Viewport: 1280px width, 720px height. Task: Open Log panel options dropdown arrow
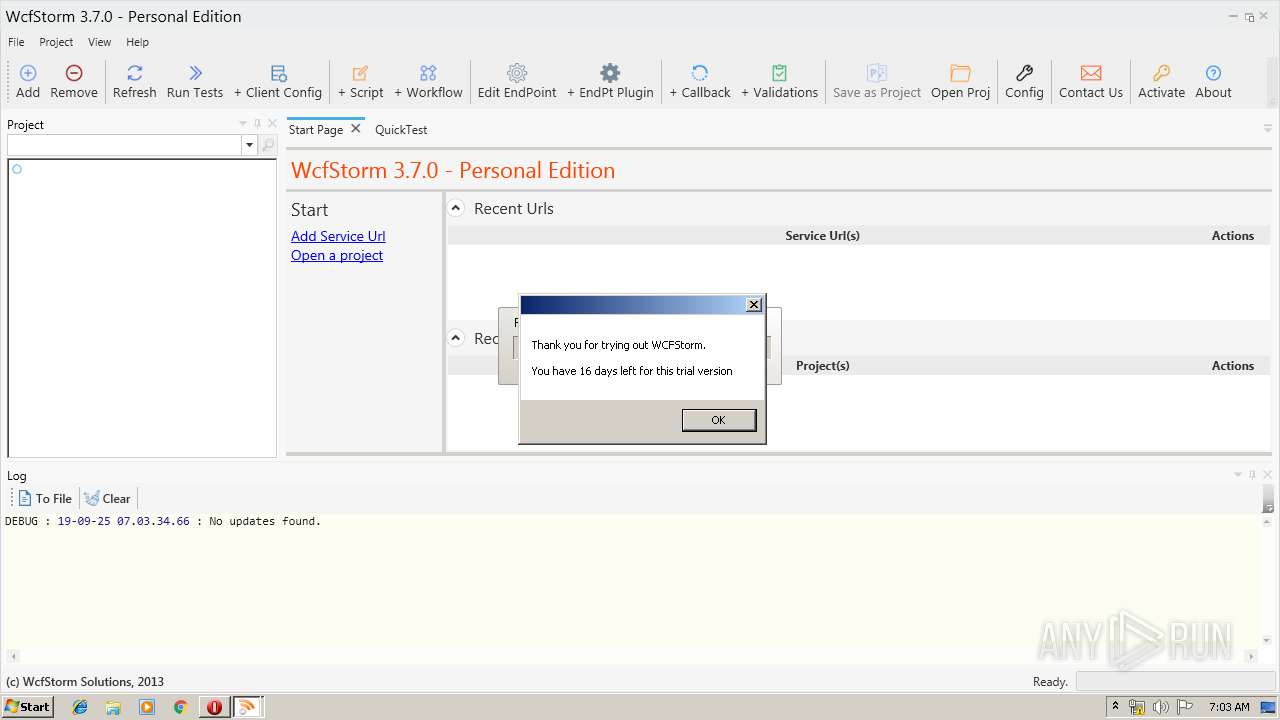[1238, 475]
